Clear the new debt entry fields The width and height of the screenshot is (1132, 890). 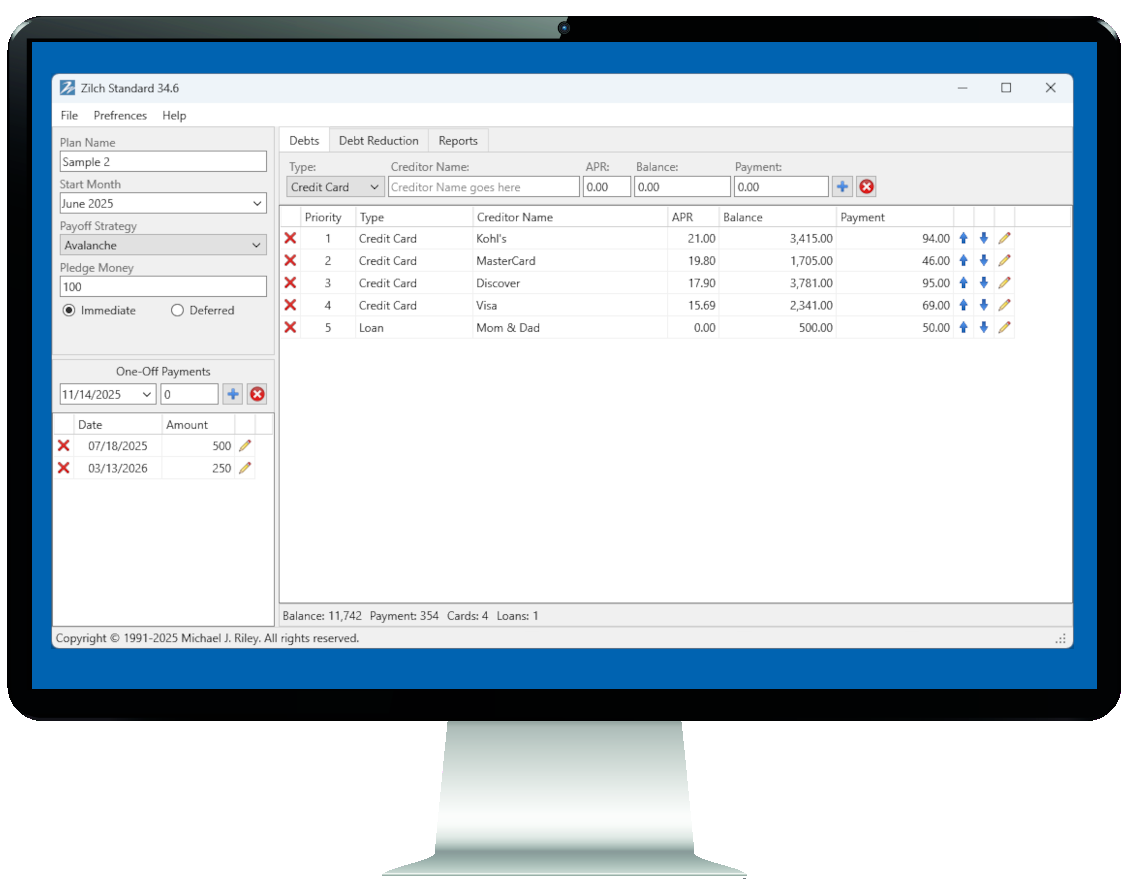click(x=866, y=187)
